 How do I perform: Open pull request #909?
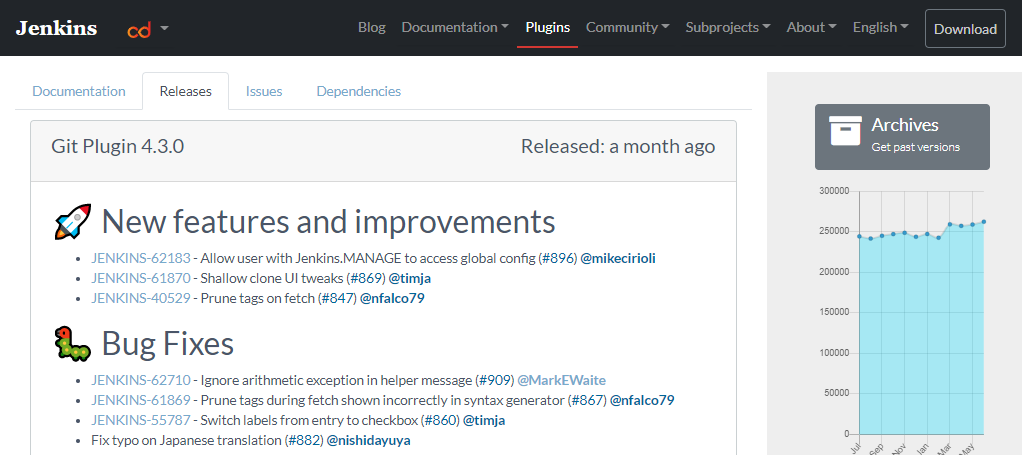tap(495, 380)
